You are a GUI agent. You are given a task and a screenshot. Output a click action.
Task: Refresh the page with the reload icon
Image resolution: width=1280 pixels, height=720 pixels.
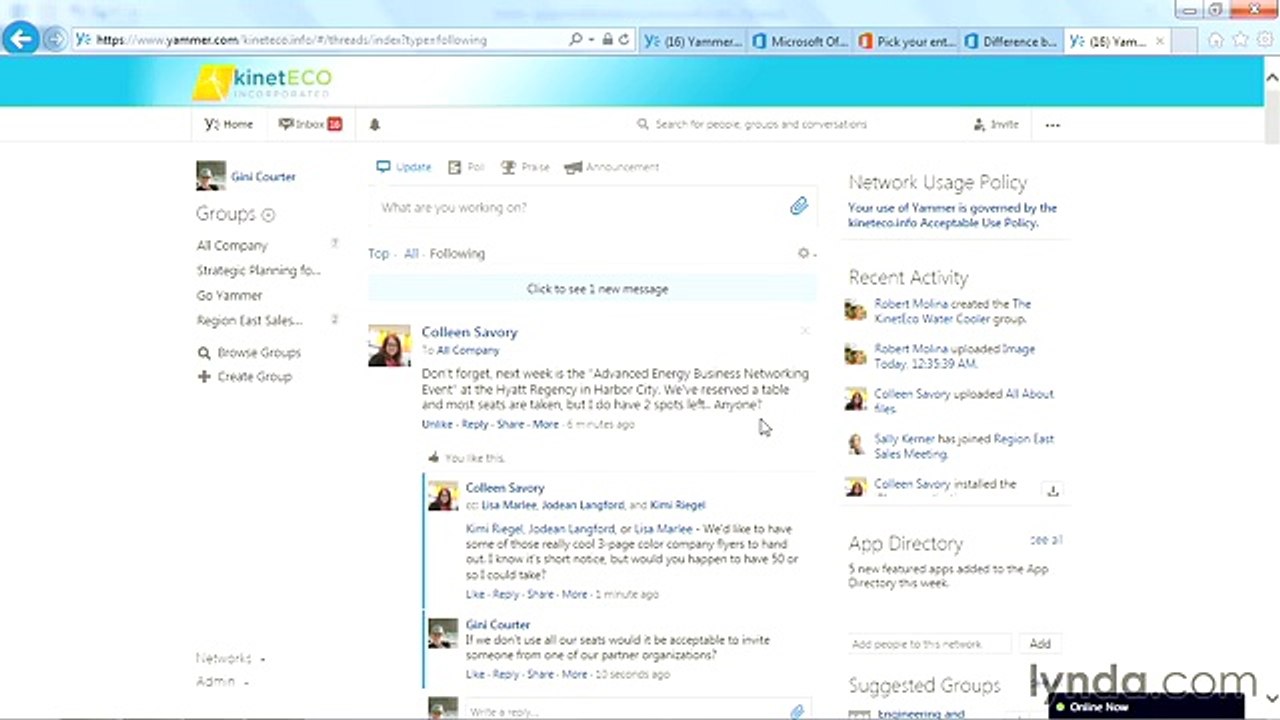[x=623, y=40]
